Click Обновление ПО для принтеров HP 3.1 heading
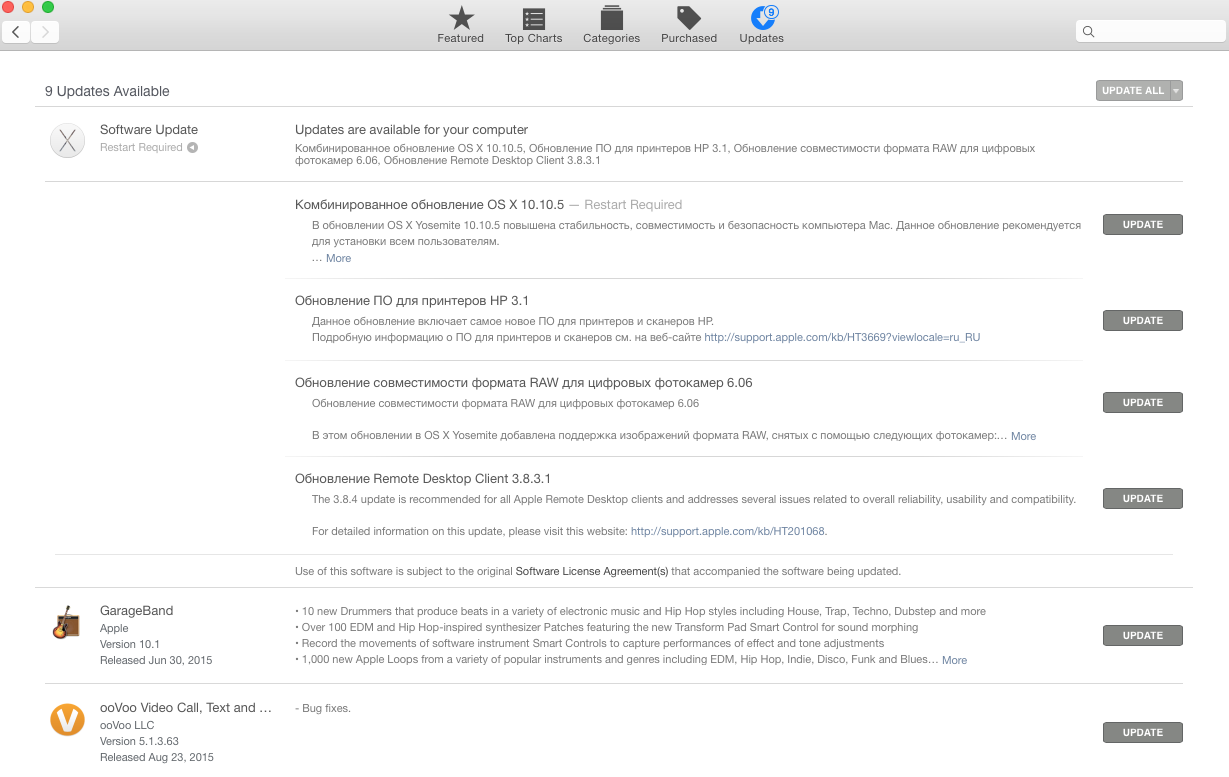1229x777 pixels. 412,301
